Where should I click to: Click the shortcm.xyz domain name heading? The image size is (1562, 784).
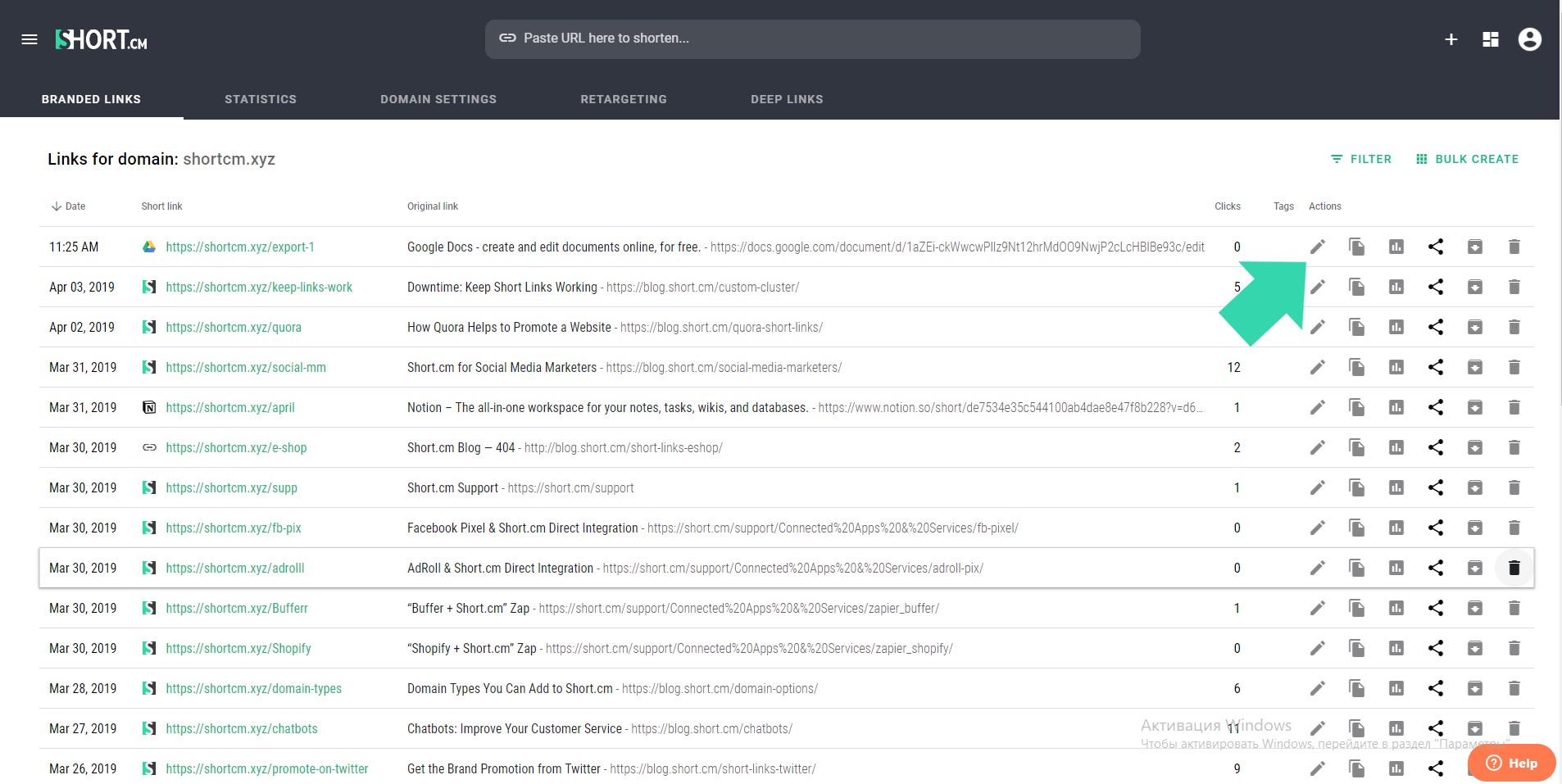(229, 159)
